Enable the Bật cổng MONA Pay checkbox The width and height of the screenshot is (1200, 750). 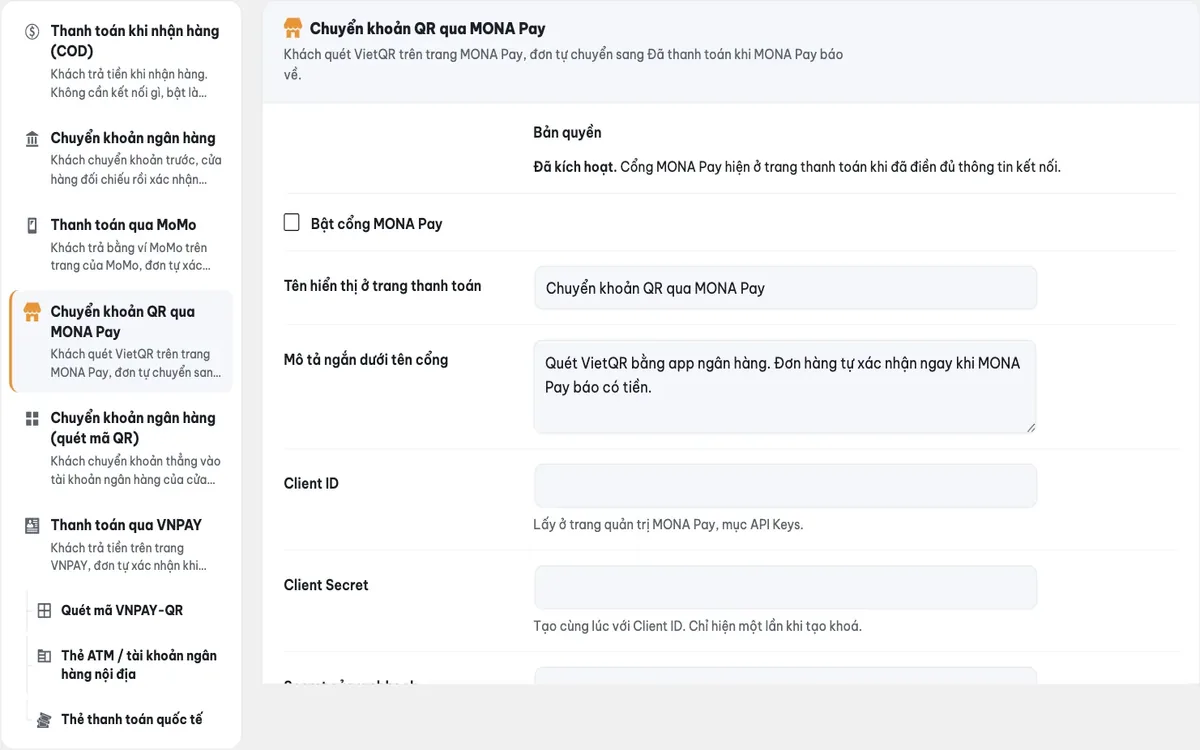tap(292, 222)
